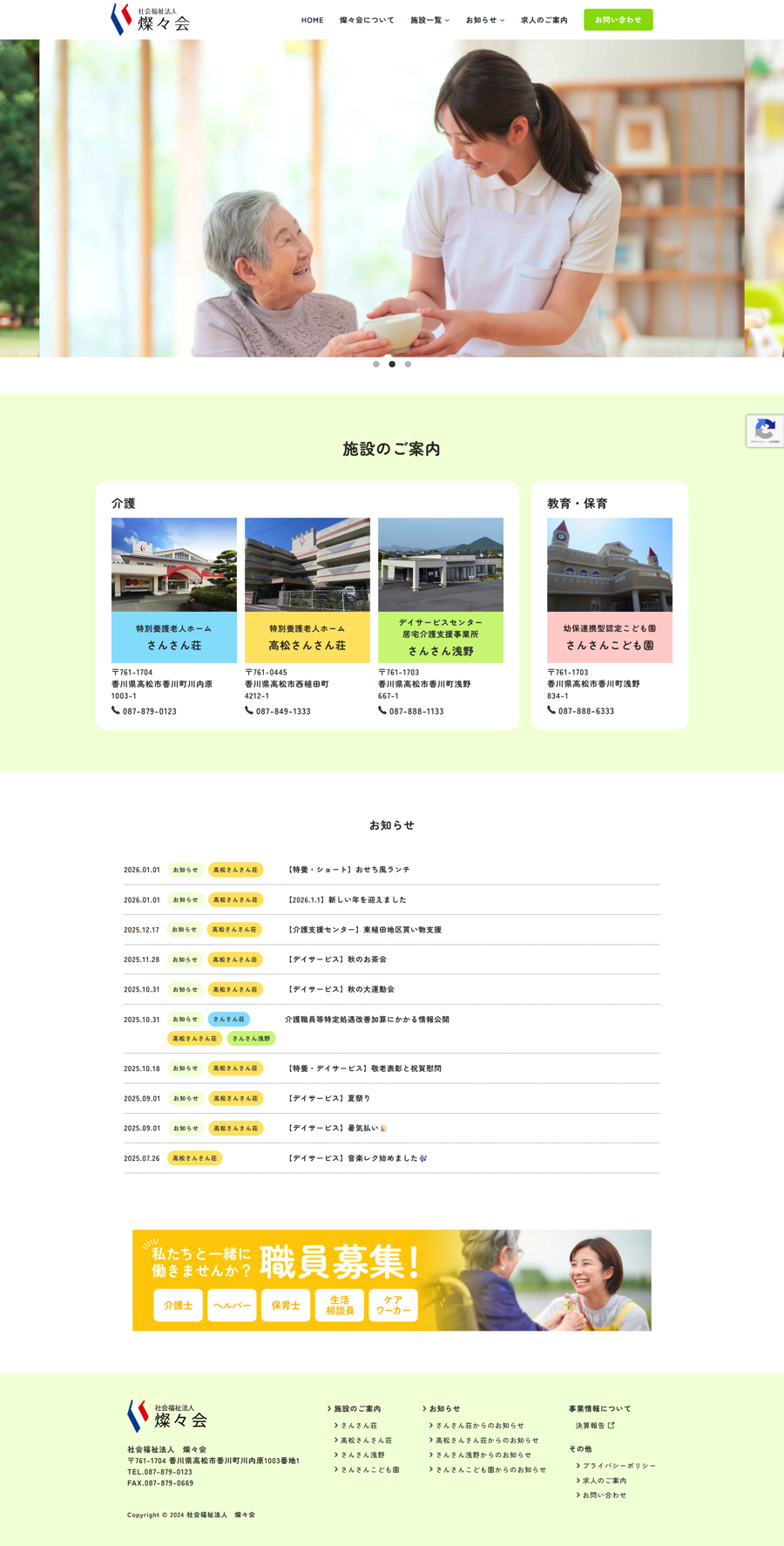Open the さんさん浅野 facility photo
The height and width of the screenshot is (1546, 784).
tap(441, 565)
